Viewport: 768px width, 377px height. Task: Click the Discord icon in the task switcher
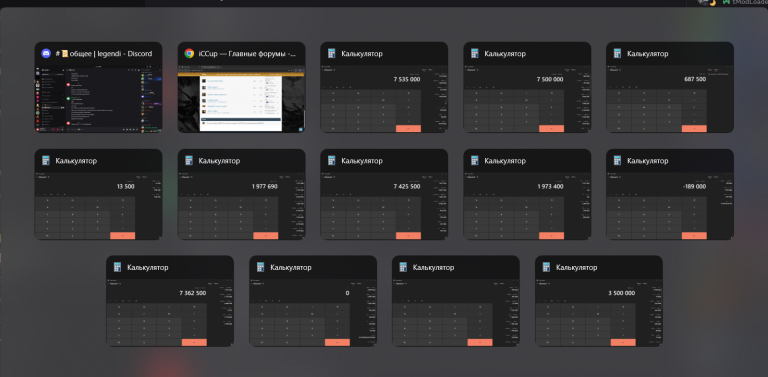(x=46, y=53)
